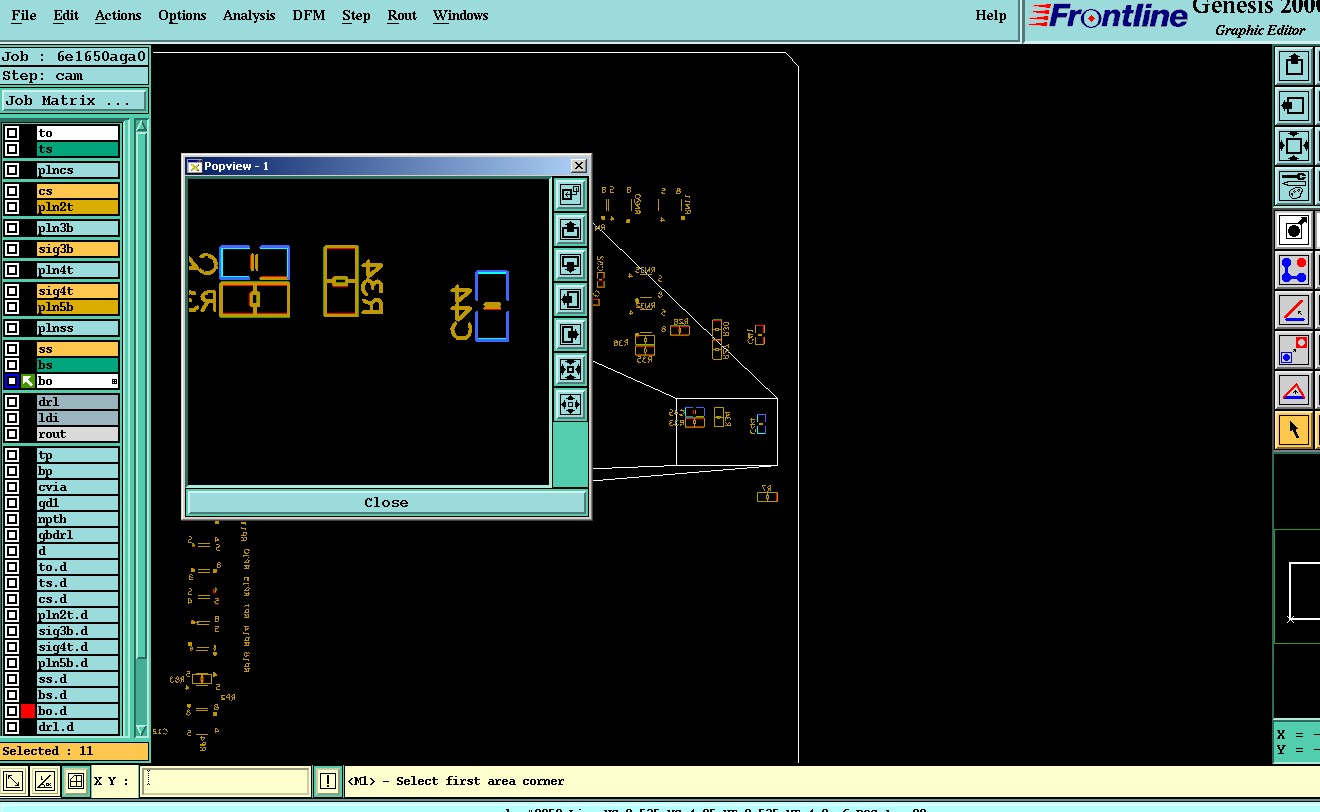This screenshot has height=812, width=1320.
Task: Select the red and blue squares move tool
Action: (1294, 351)
